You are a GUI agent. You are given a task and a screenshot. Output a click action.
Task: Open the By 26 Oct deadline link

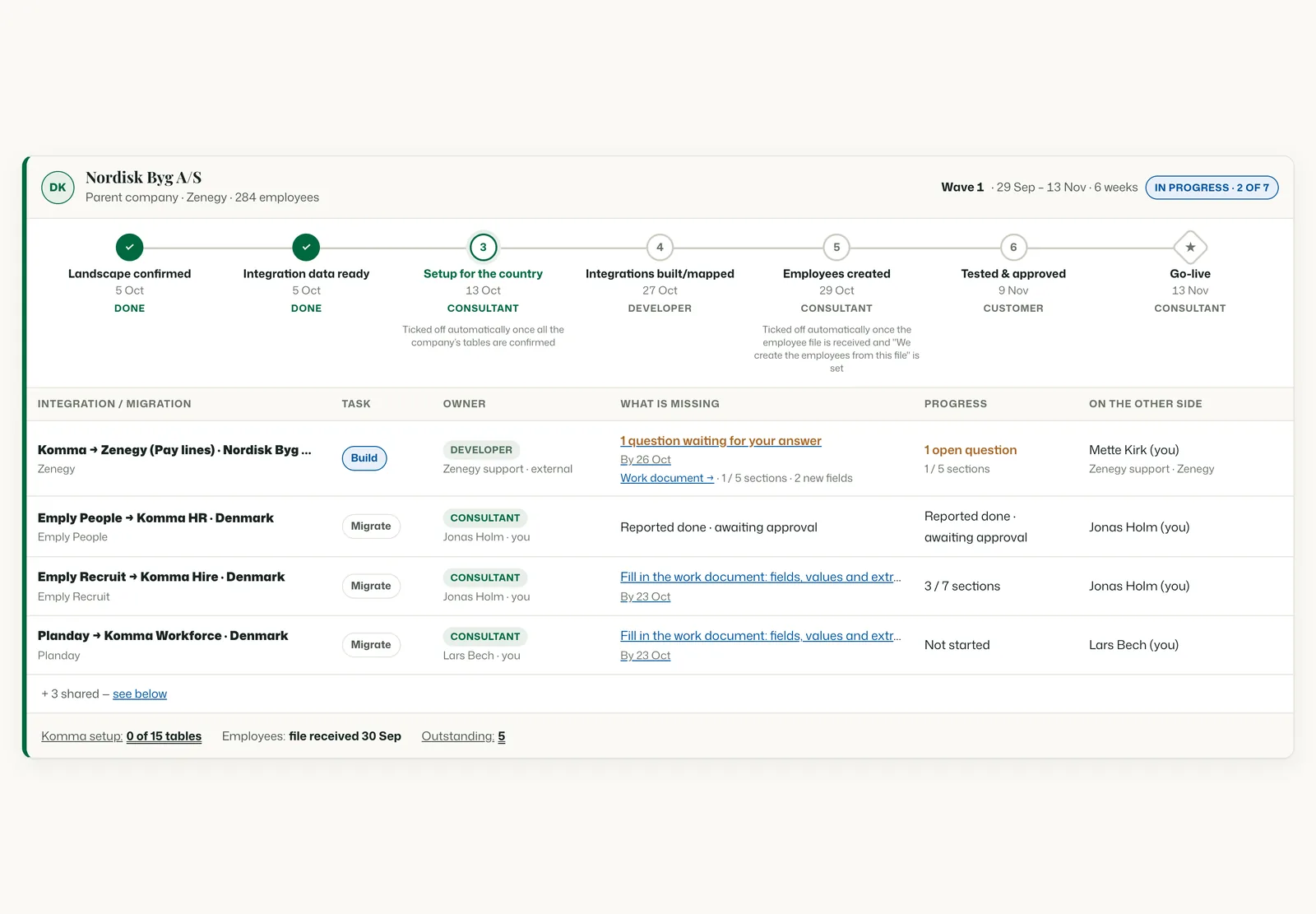tap(646, 460)
